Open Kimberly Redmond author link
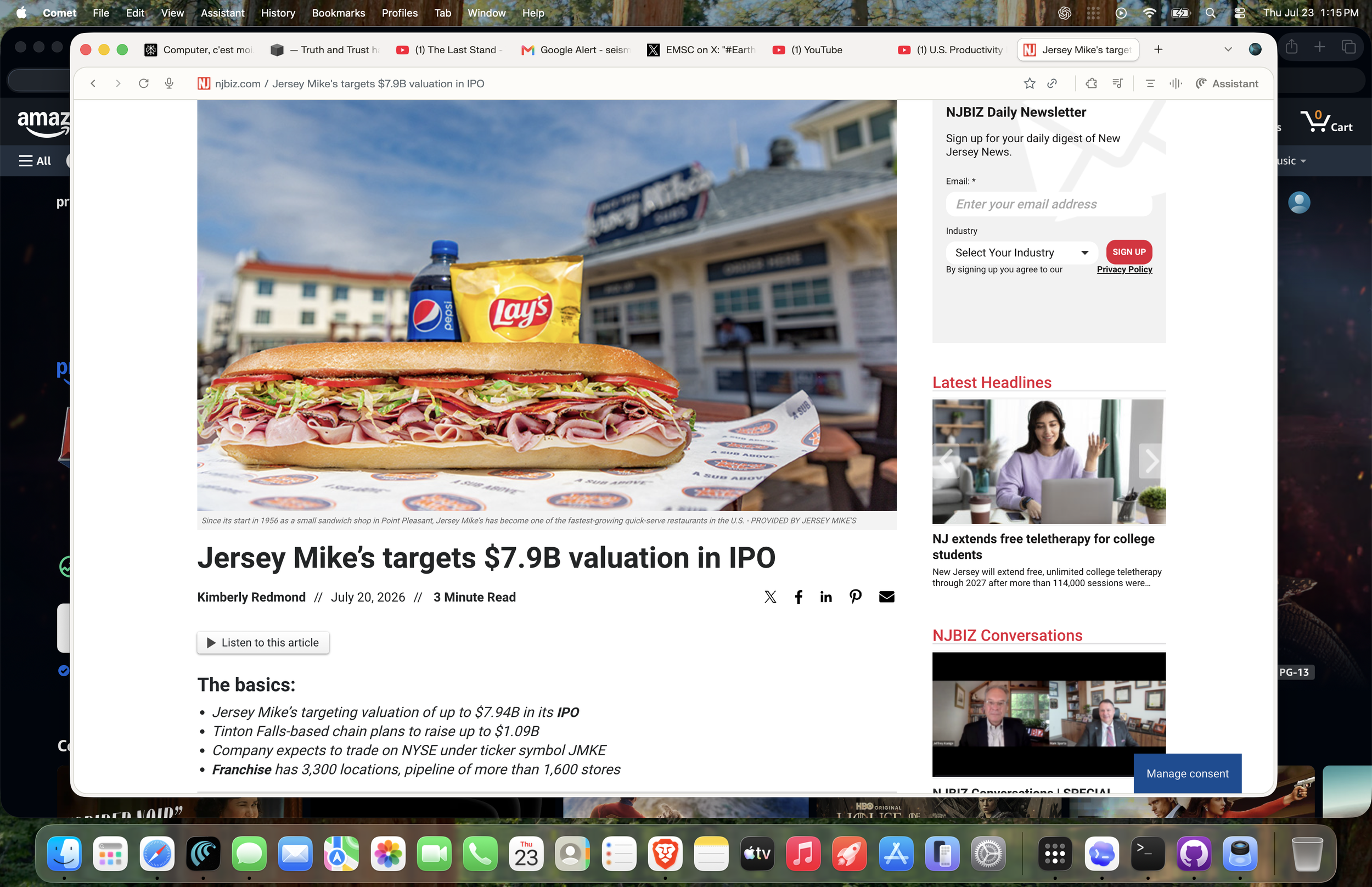Screen dimensions: 1372x887 coord(251,597)
